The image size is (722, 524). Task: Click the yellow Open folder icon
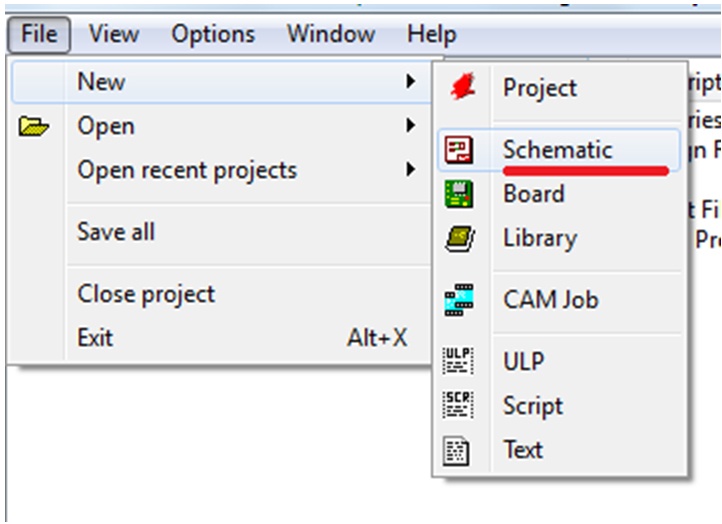pos(35,127)
